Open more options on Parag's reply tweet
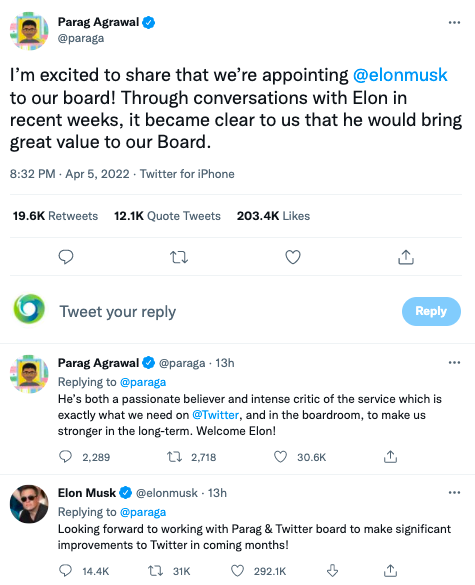The height and width of the screenshot is (585, 475). pyautogui.click(x=454, y=363)
